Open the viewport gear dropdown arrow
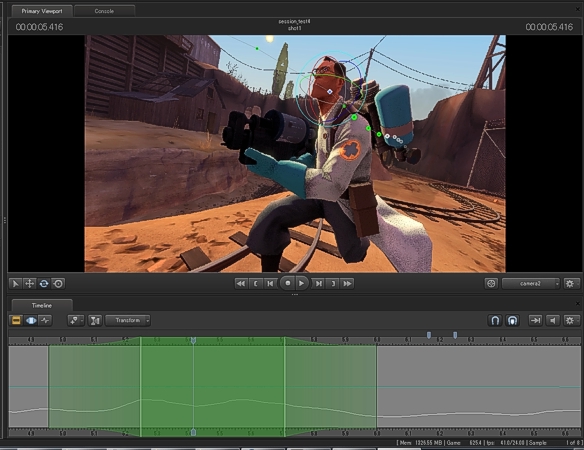The height and width of the screenshot is (450, 584). coord(578,283)
